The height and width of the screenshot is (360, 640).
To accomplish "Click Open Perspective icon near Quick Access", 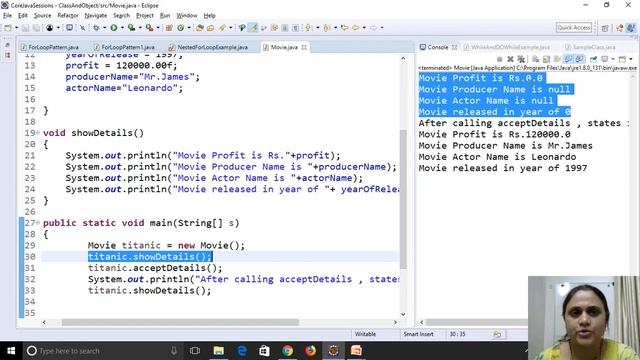I will 605,28.
